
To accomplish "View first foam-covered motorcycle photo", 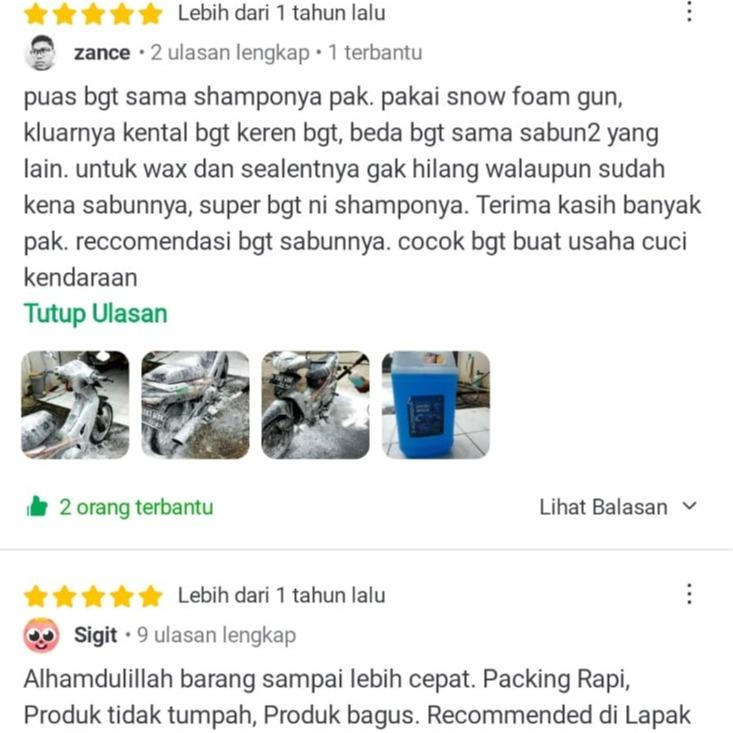I will pos(75,405).
